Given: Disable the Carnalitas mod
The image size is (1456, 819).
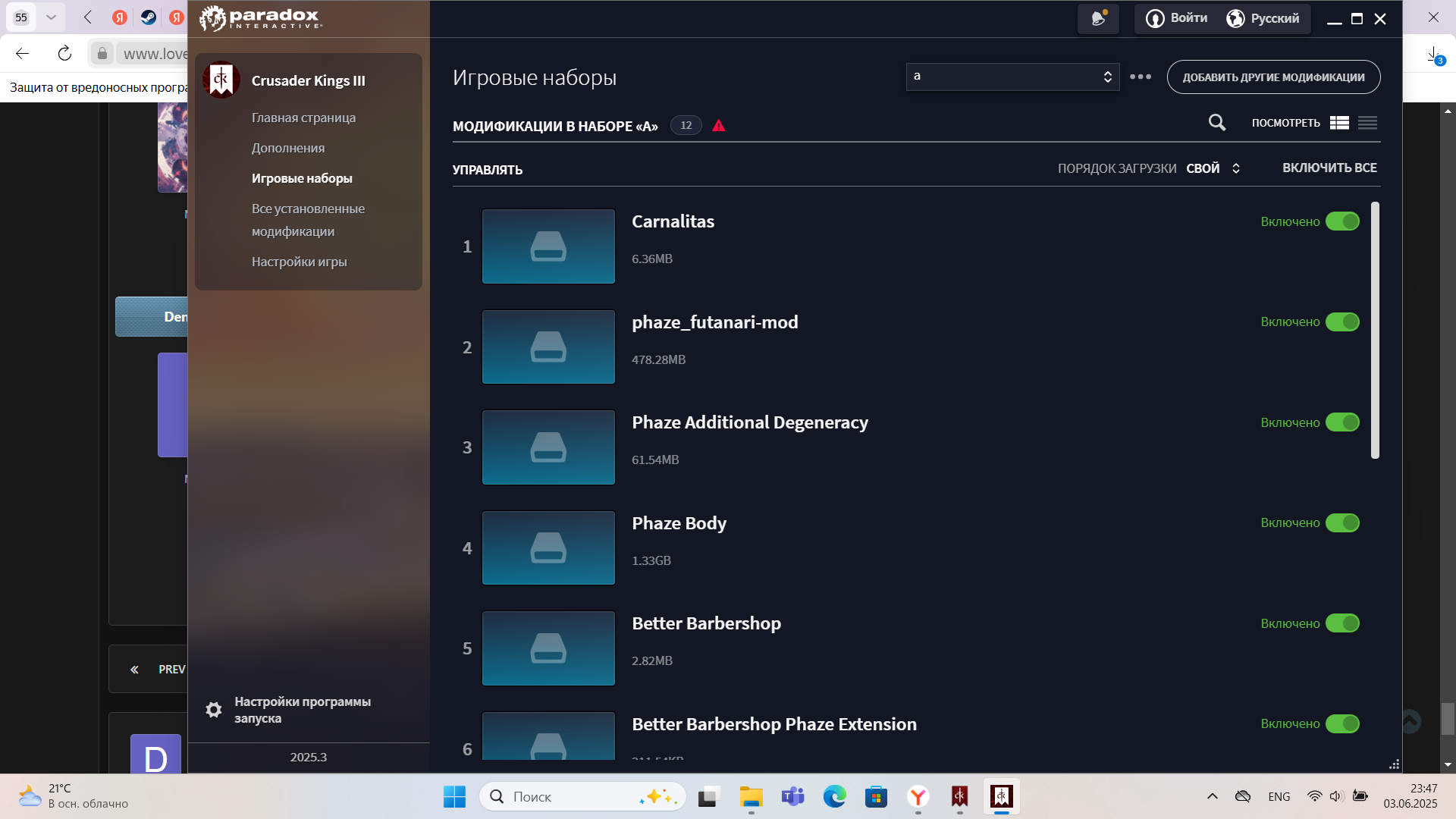Looking at the screenshot, I should point(1343,221).
